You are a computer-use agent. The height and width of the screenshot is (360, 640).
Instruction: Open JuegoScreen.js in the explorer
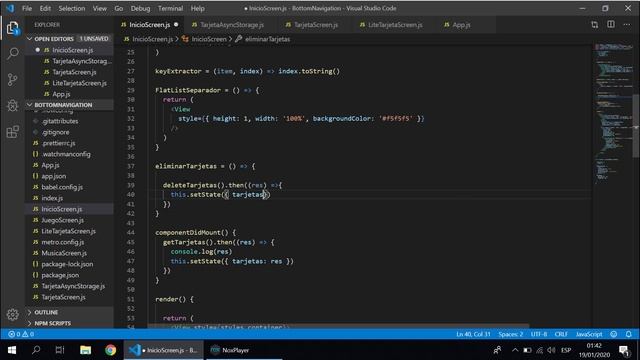click(x=62, y=220)
